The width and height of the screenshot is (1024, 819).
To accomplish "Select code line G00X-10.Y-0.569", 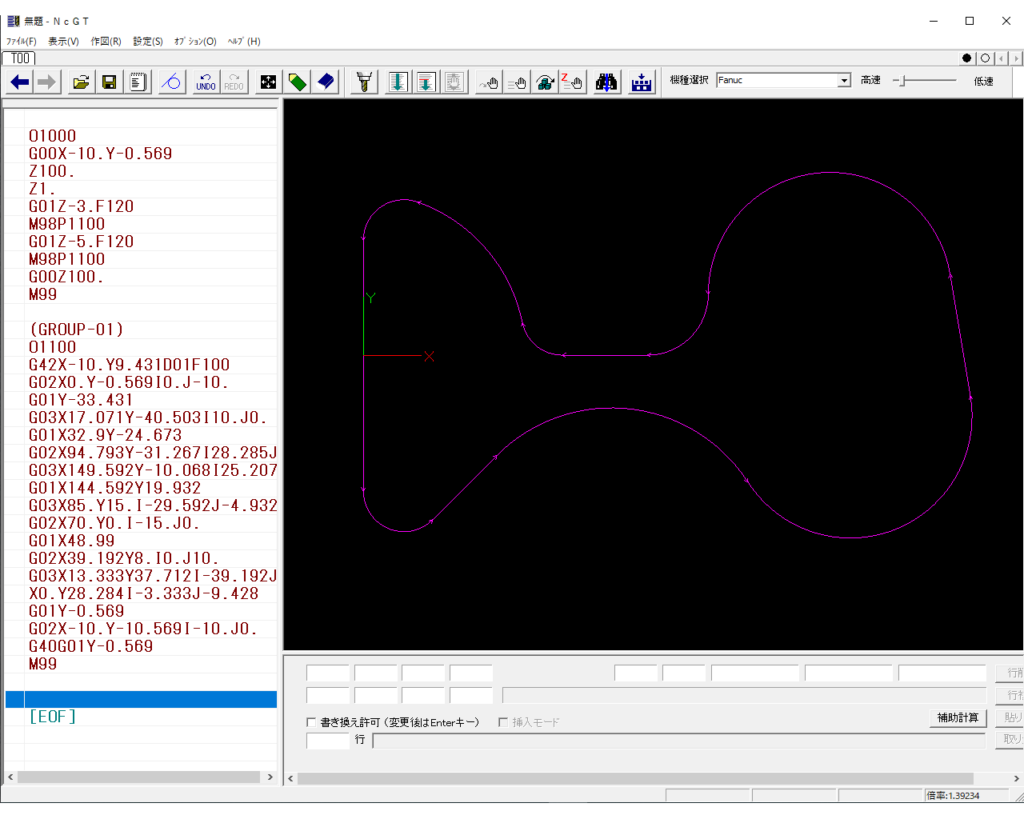I will 100,153.
